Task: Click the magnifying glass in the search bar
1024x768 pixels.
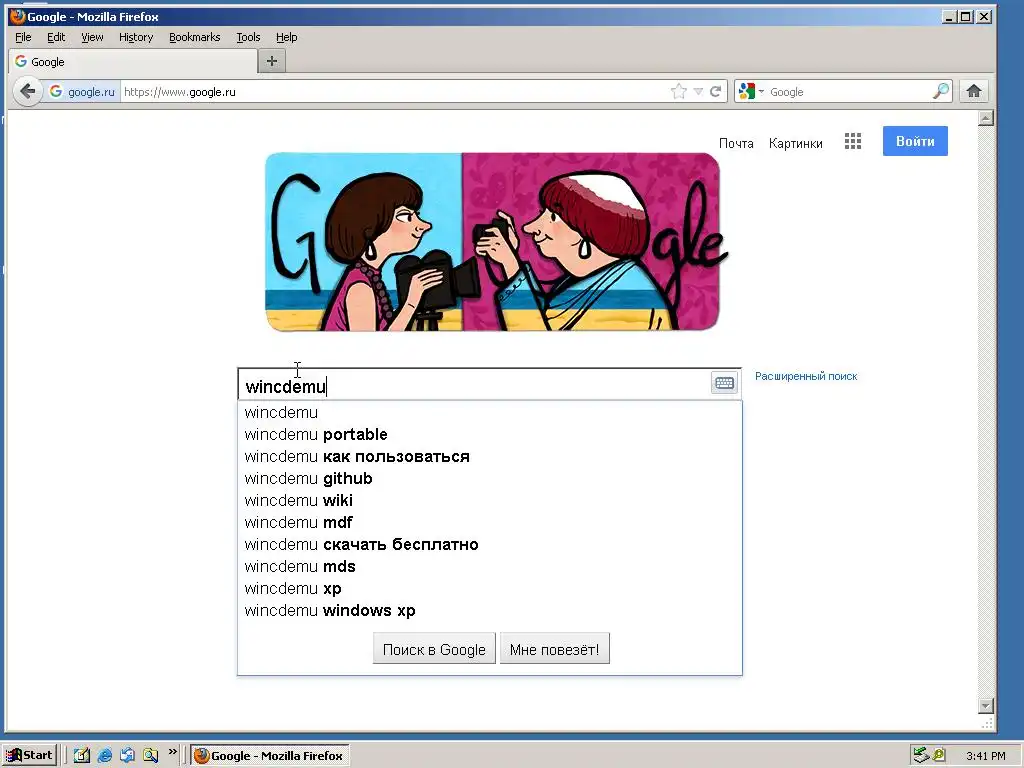Action: [x=941, y=91]
